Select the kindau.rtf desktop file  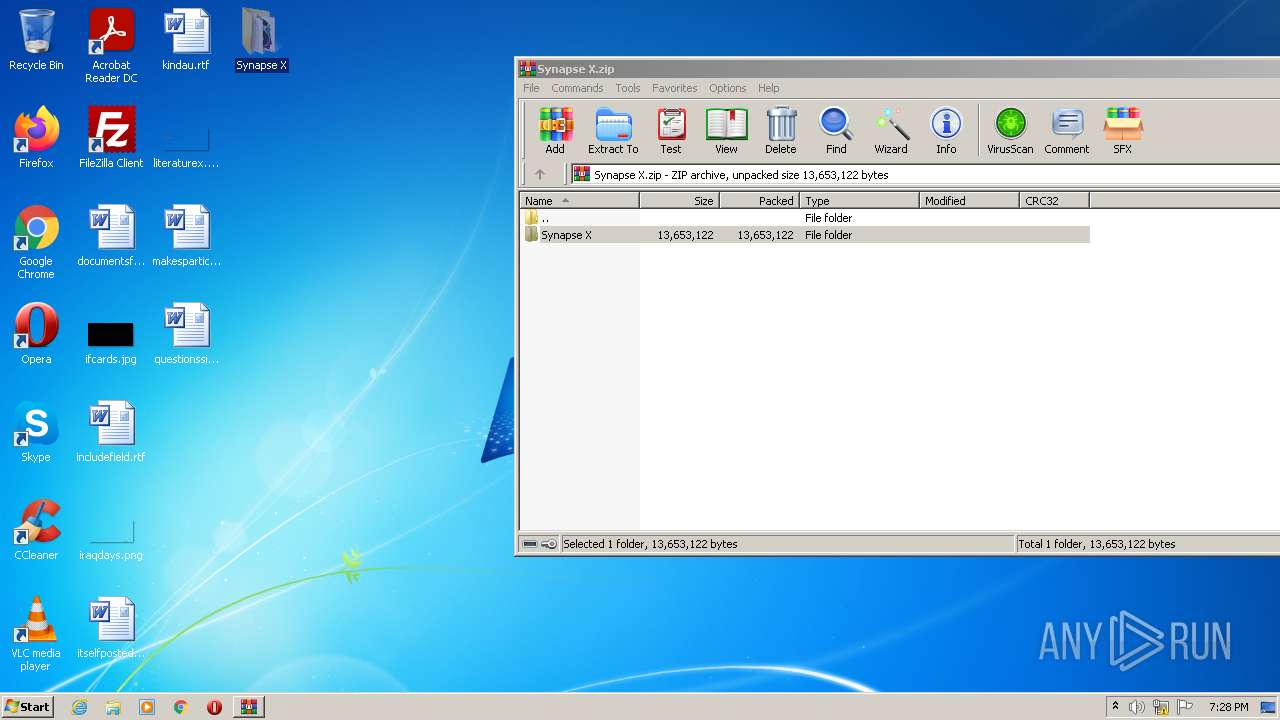coord(186,40)
